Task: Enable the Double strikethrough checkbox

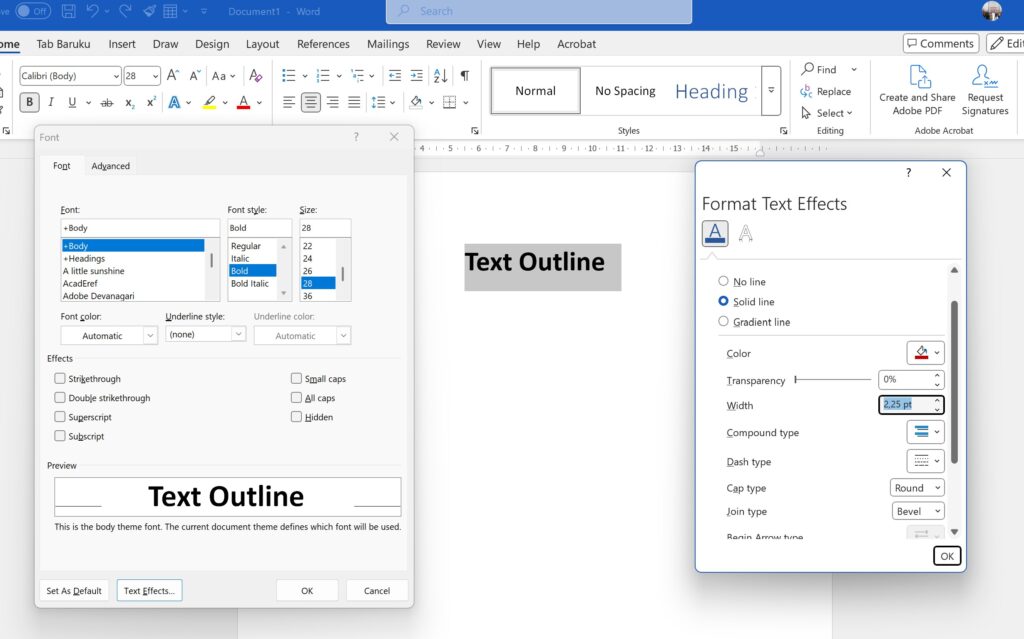Action: pos(60,397)
